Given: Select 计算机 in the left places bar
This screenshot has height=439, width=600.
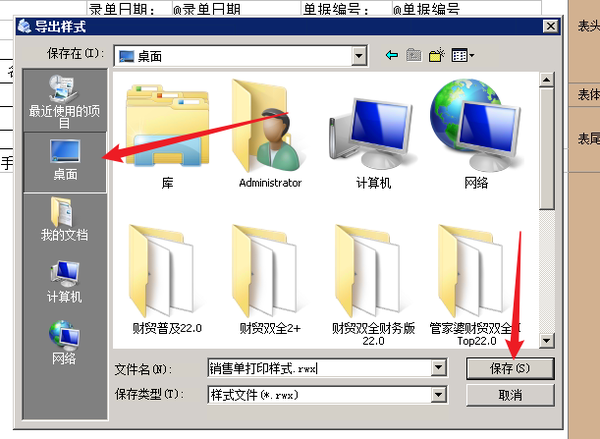Looking at the screenshot, I should point(65,281).
